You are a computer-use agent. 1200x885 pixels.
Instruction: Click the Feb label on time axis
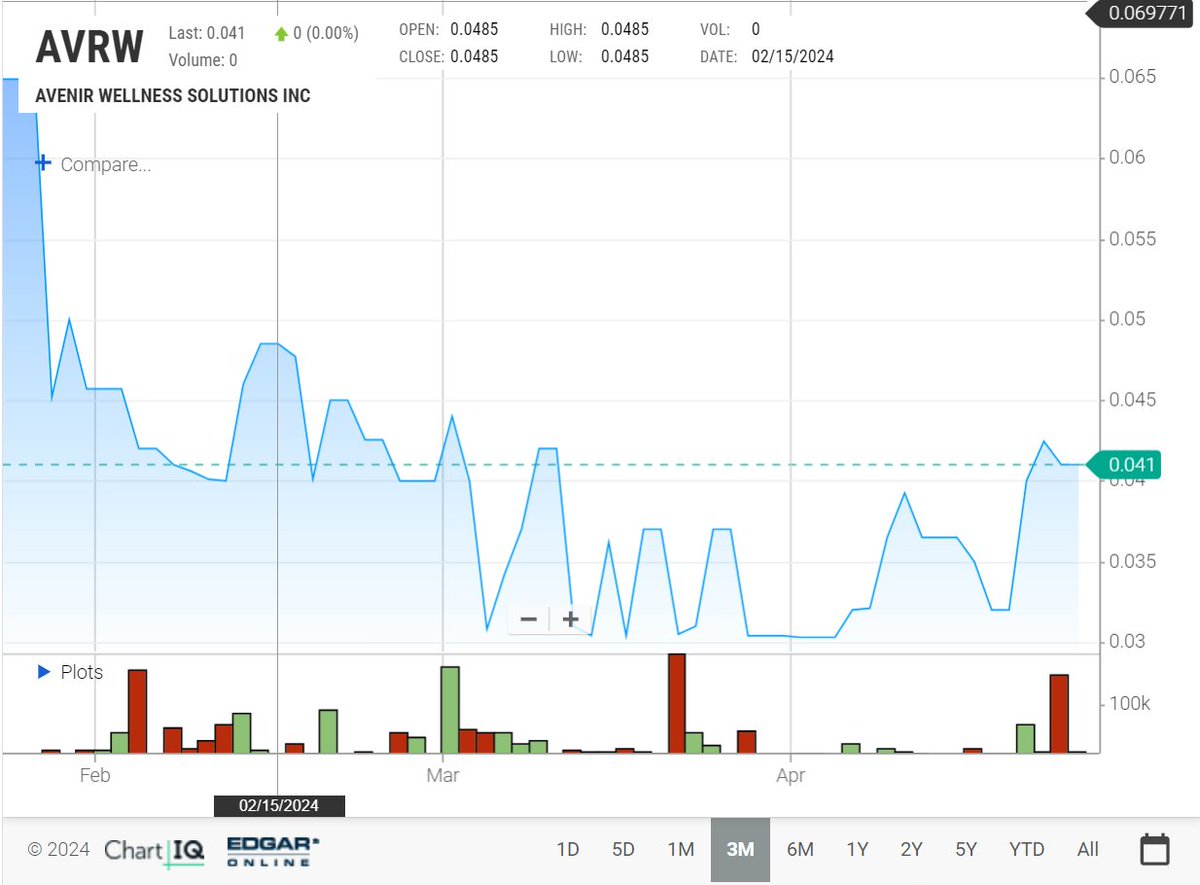94,775
